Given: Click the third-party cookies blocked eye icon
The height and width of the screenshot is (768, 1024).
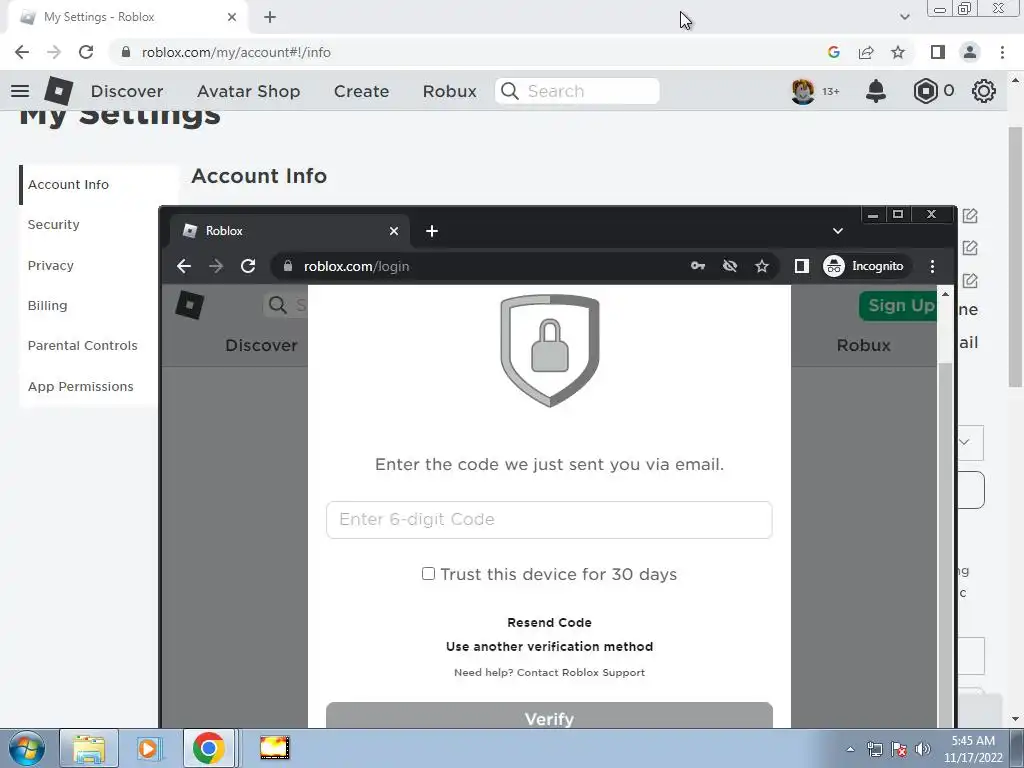Looking at the screenshot, I should 729,266.
